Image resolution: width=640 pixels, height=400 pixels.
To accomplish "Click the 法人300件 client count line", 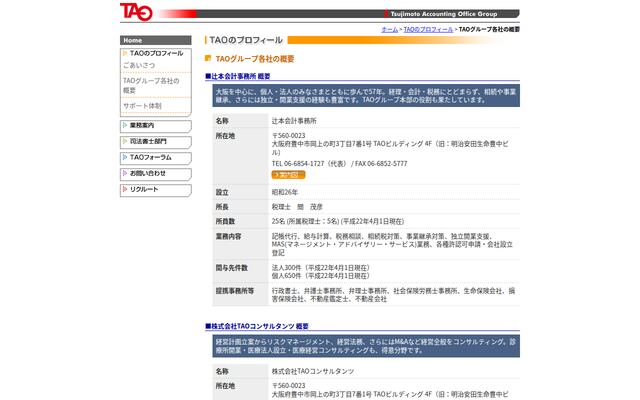I will click(x=321, y=268).
